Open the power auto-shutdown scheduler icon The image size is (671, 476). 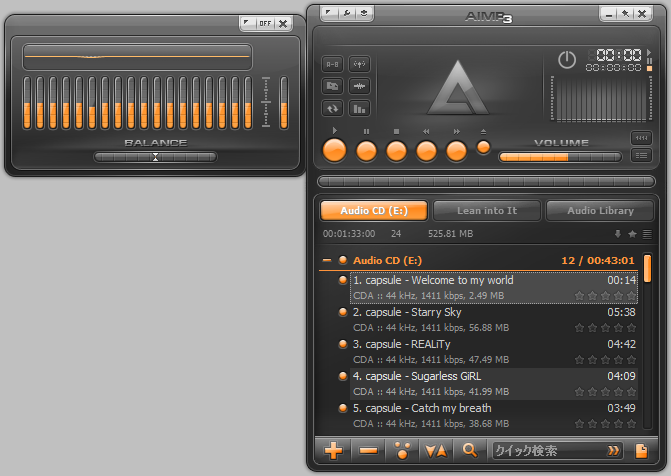point(567,60)
